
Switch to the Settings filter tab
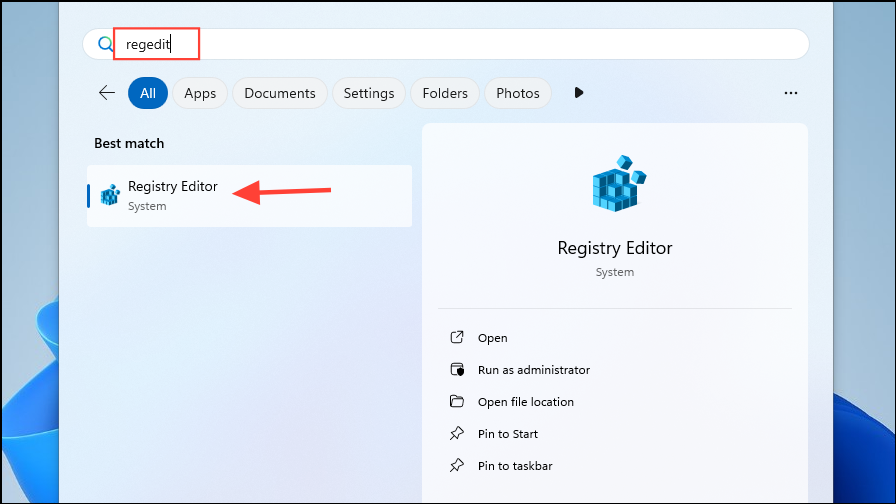point(369,93)
